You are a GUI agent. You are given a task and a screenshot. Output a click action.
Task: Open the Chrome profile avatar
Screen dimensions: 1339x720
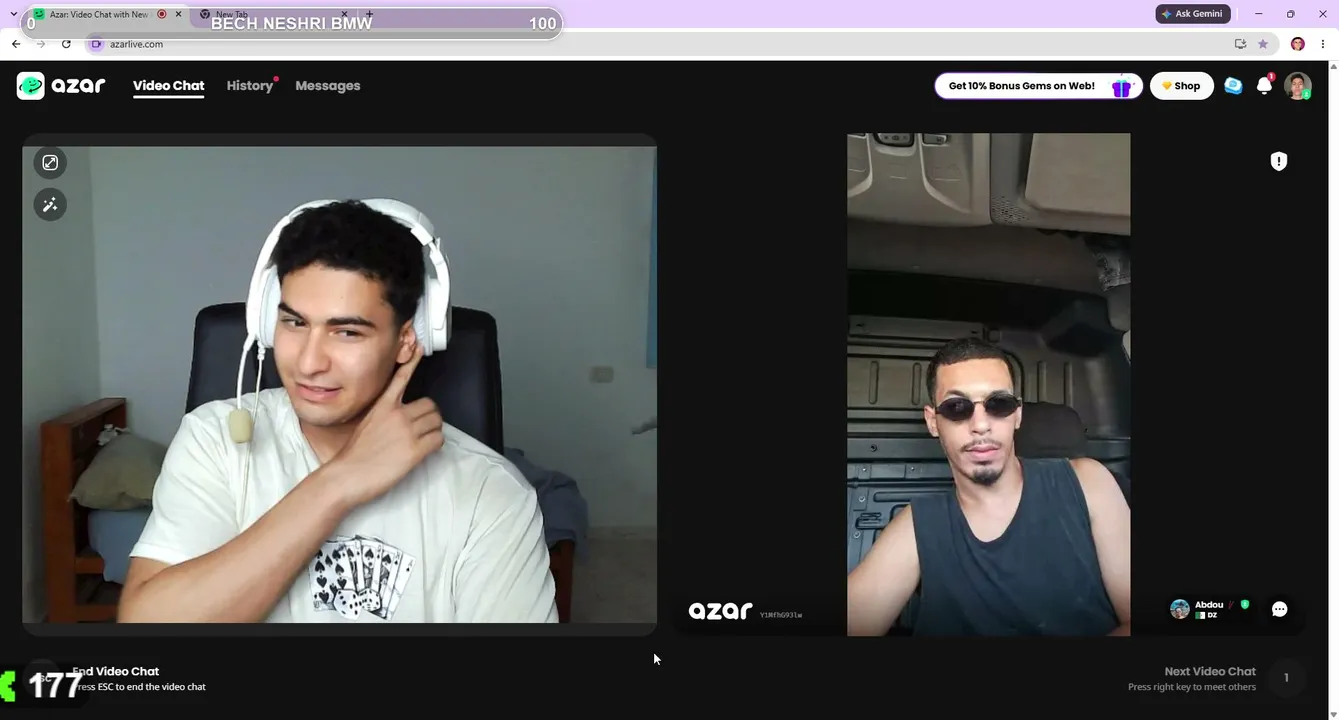point(1297,44)
